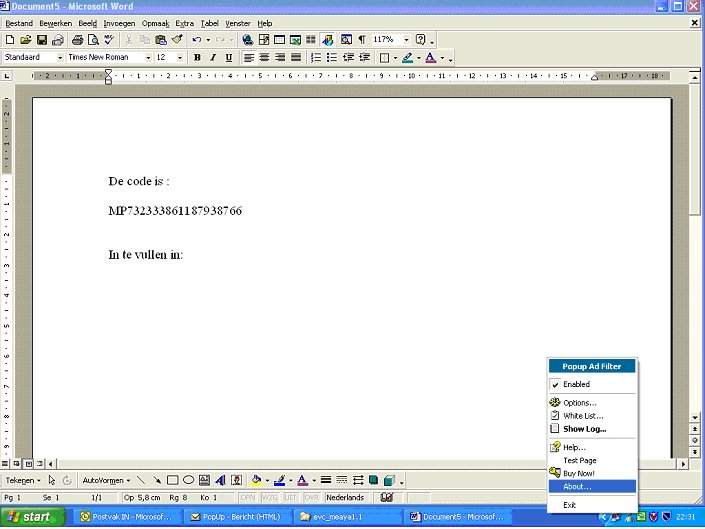
Task: Open the Invoegen menu
Action: 120,23
